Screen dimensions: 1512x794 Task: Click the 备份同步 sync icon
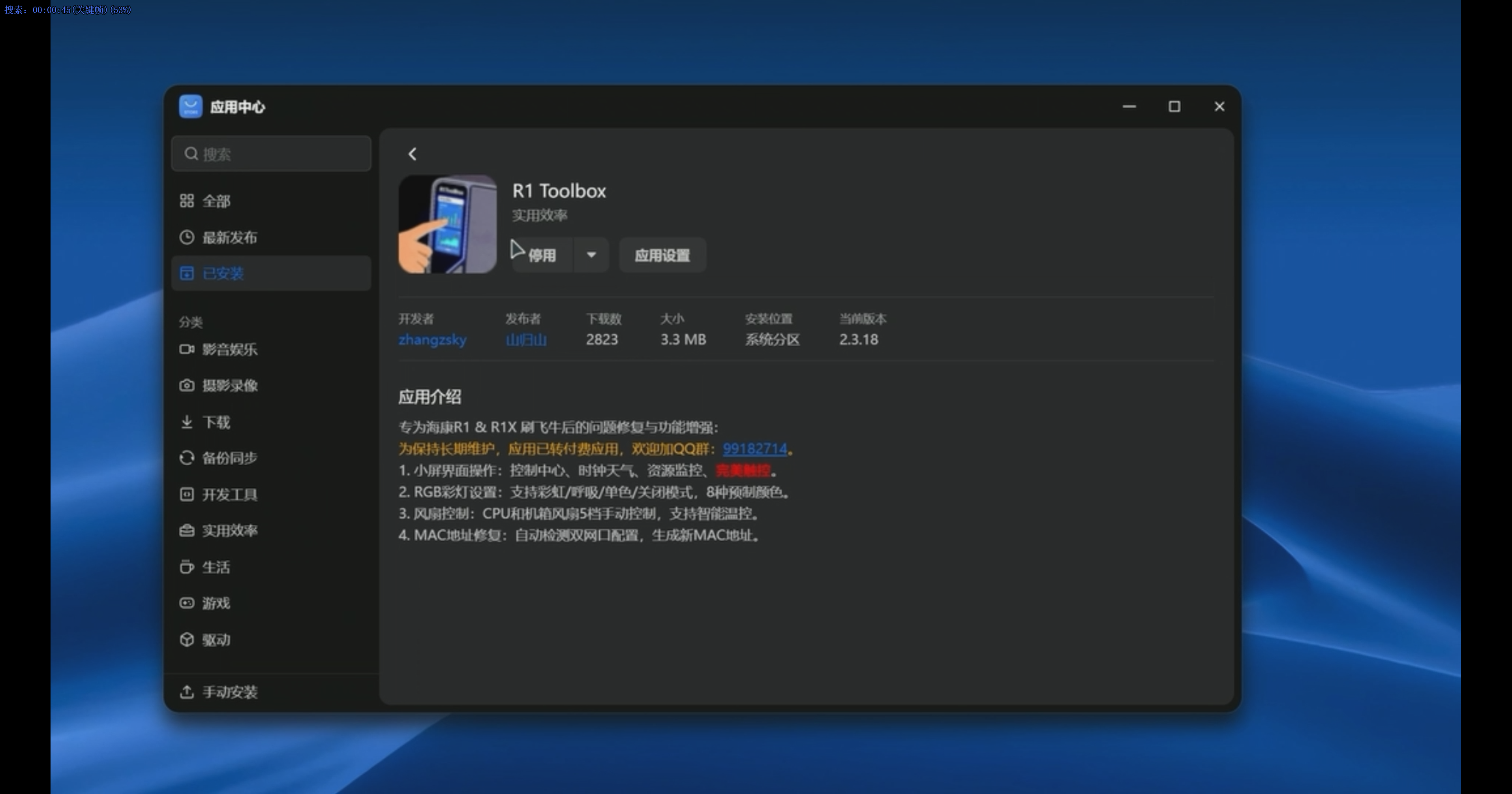coord(187,458)
